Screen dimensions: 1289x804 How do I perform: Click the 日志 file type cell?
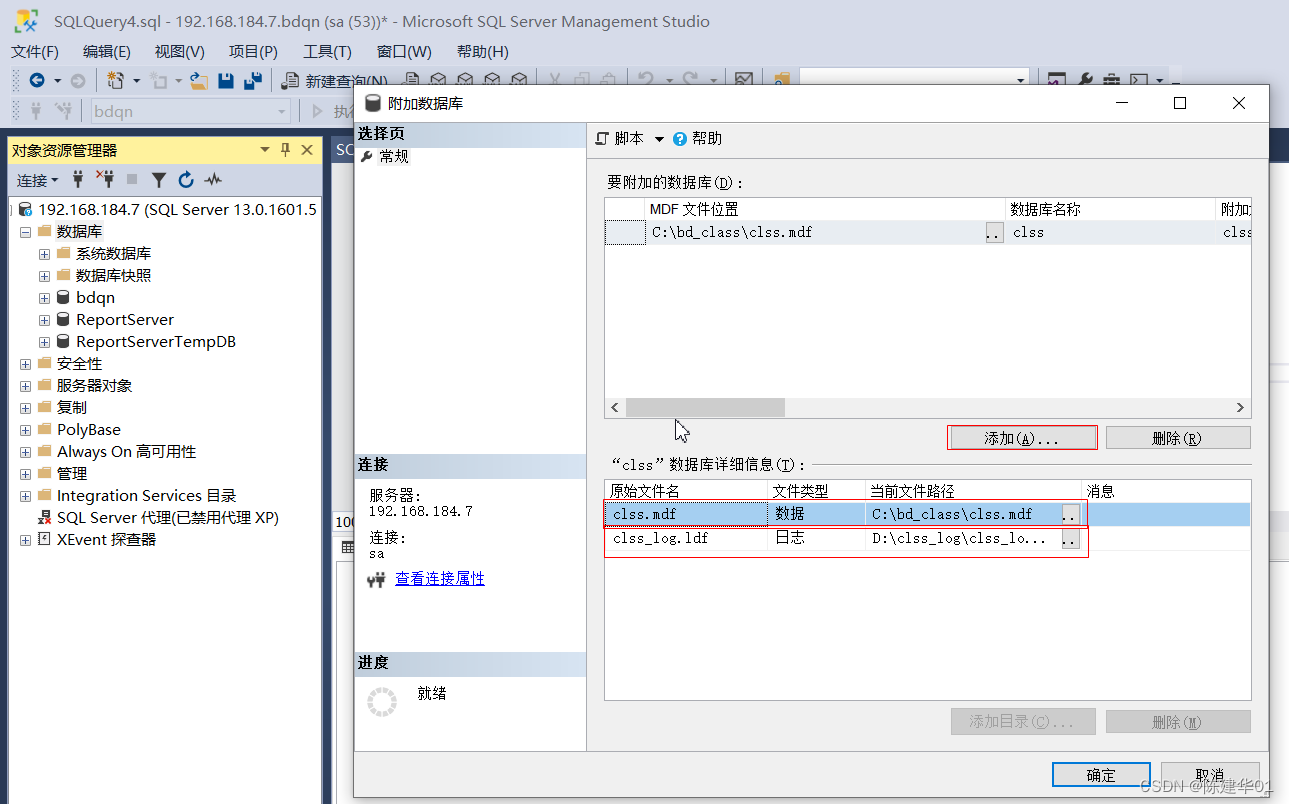point(817,539)
